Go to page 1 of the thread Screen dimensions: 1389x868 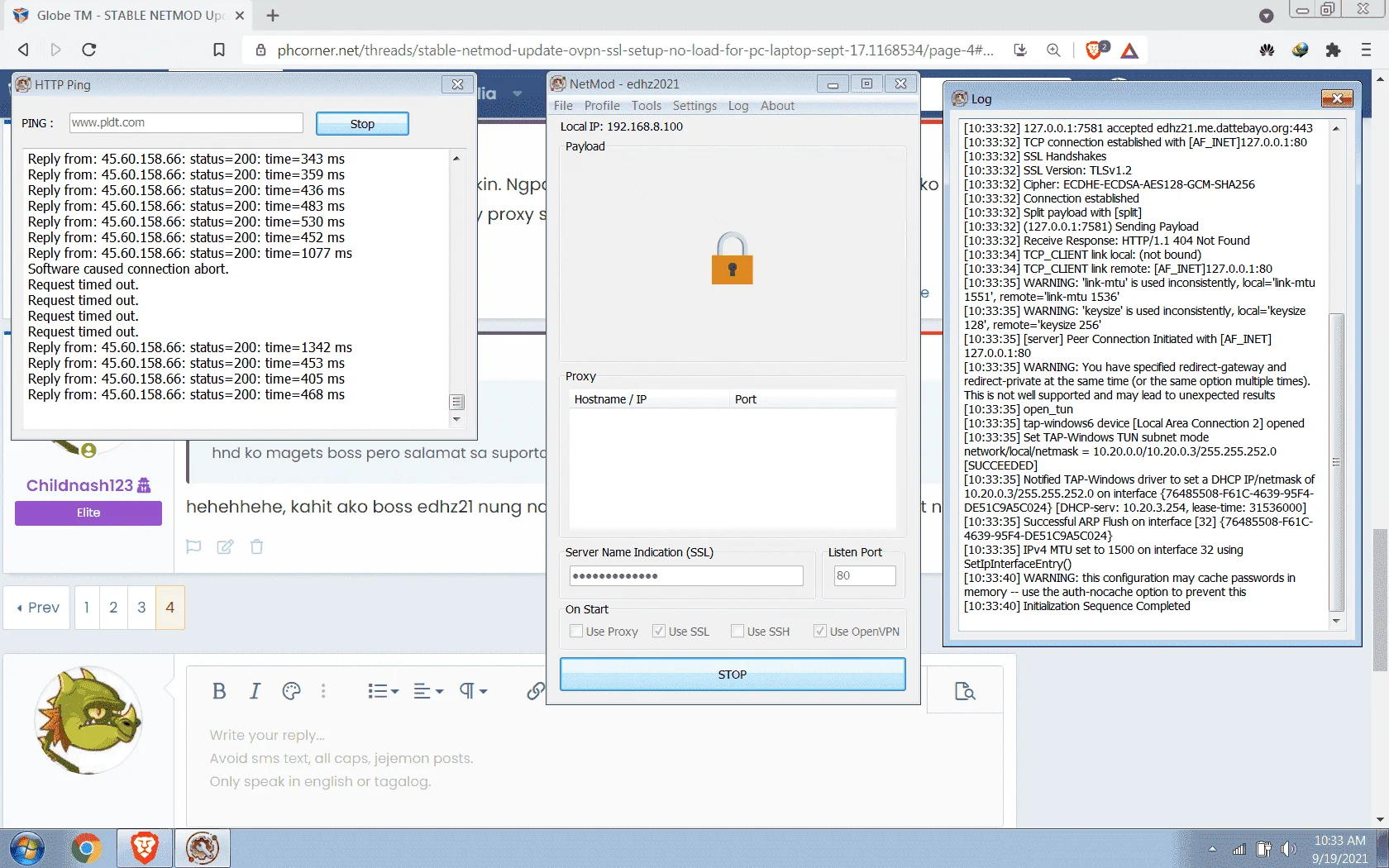[x=87, y=608]
